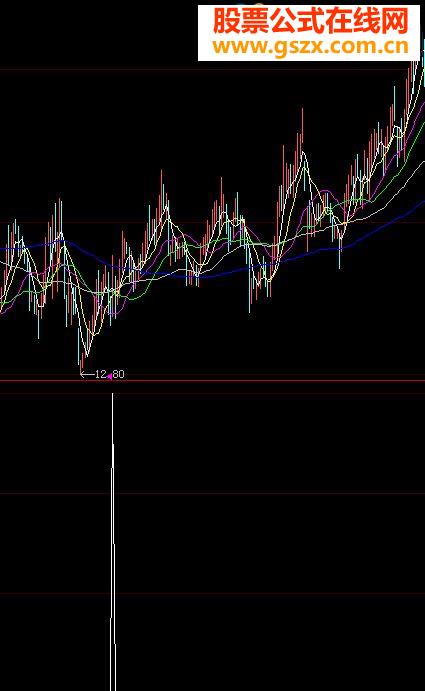This screenshot has width=425, height=691.
Task: Click the bottom end of white indicator spike
Action: [113, 685]
